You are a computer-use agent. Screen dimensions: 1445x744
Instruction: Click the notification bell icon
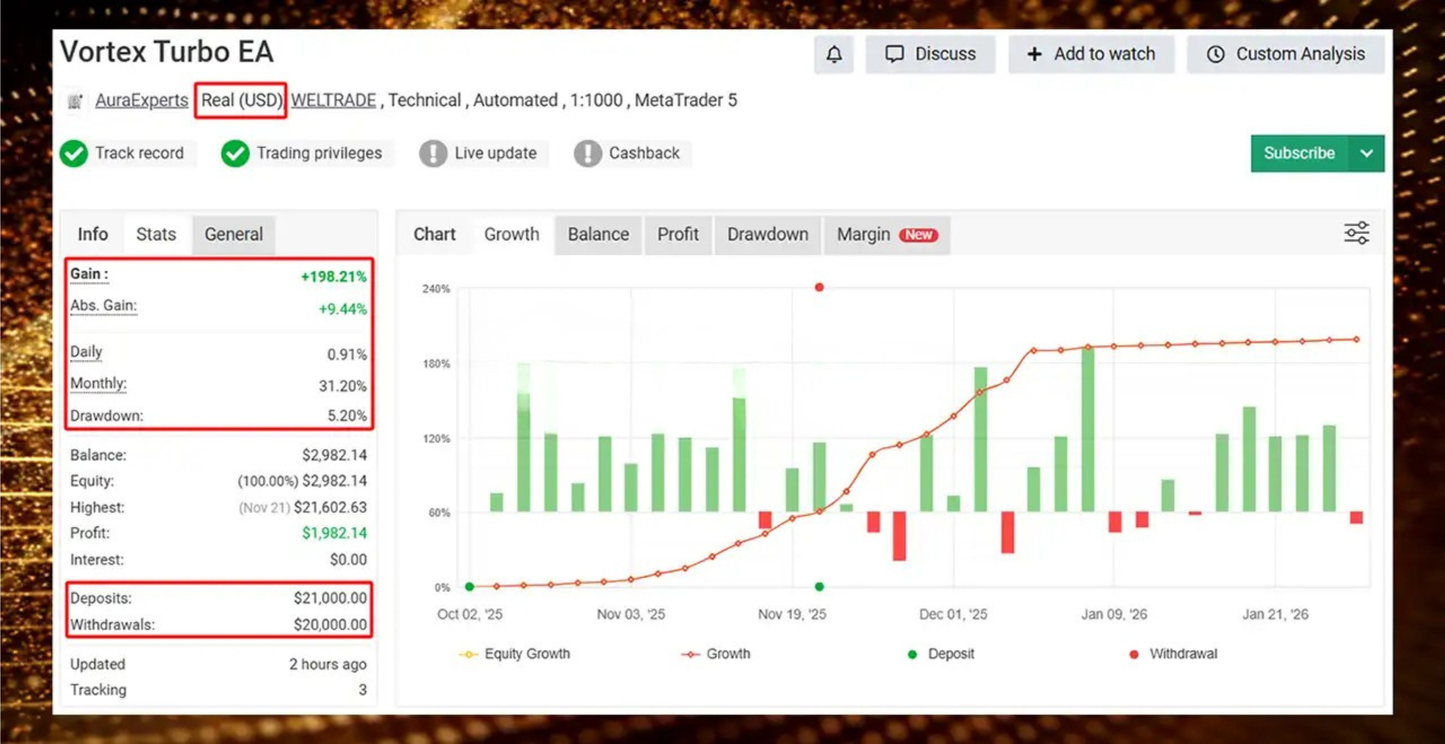tap(833, 54)
